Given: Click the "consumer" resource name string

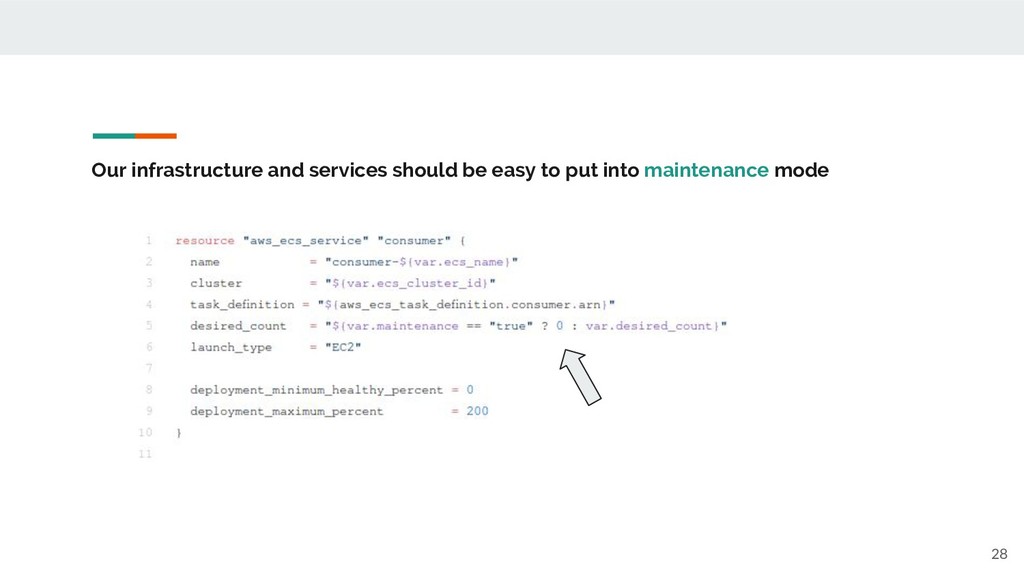Looking at the screenshot, I should (x=414, y=240).
